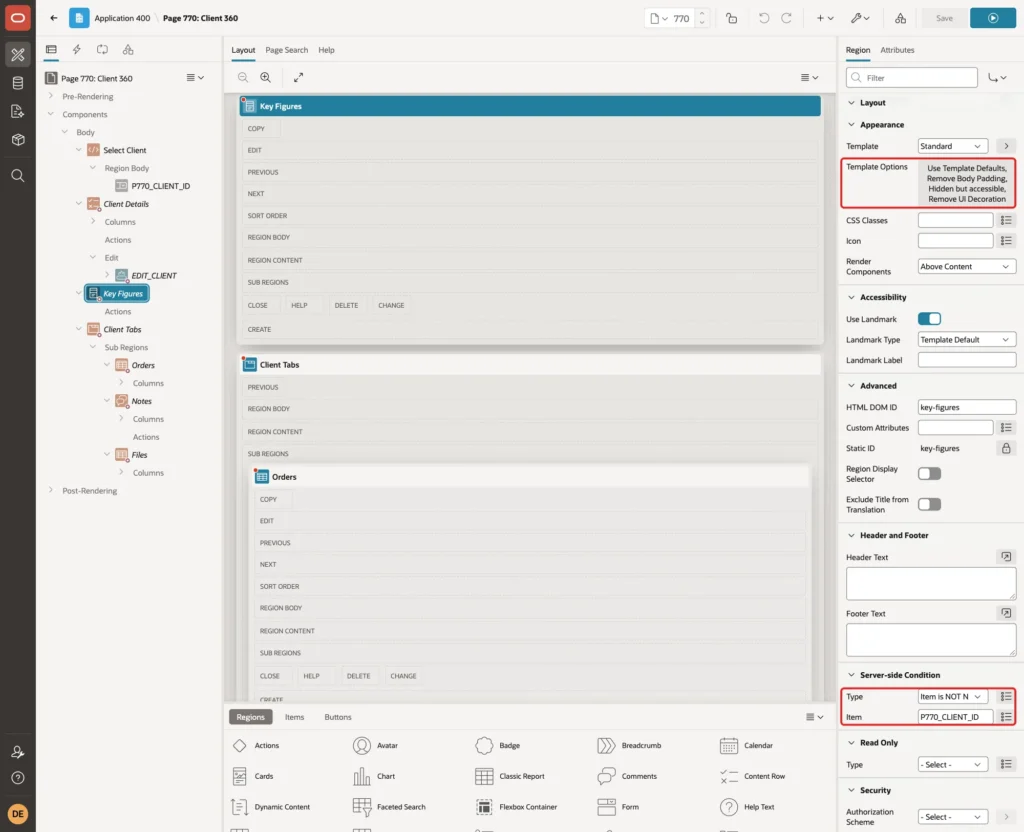Click the HTML DOM ID field
Screen dimensions: 1024x832
click(x=967, y=408)
